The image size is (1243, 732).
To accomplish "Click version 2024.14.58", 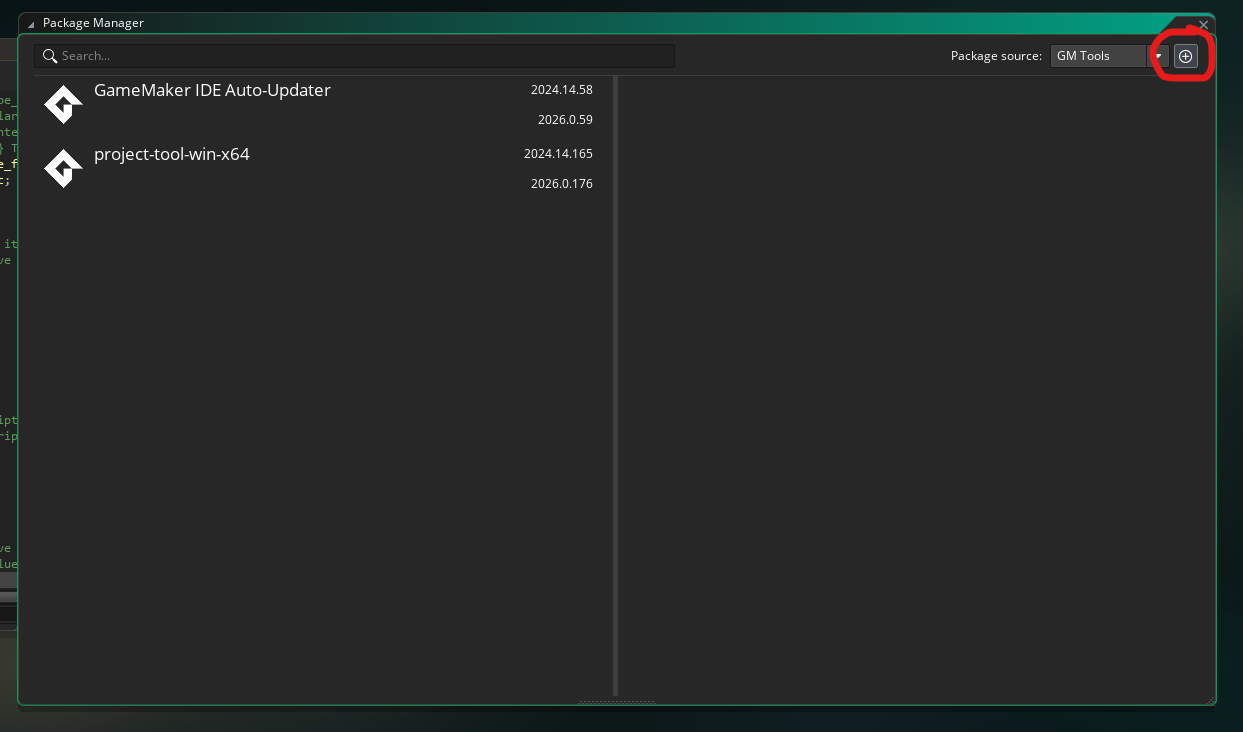I will (562, 90).
